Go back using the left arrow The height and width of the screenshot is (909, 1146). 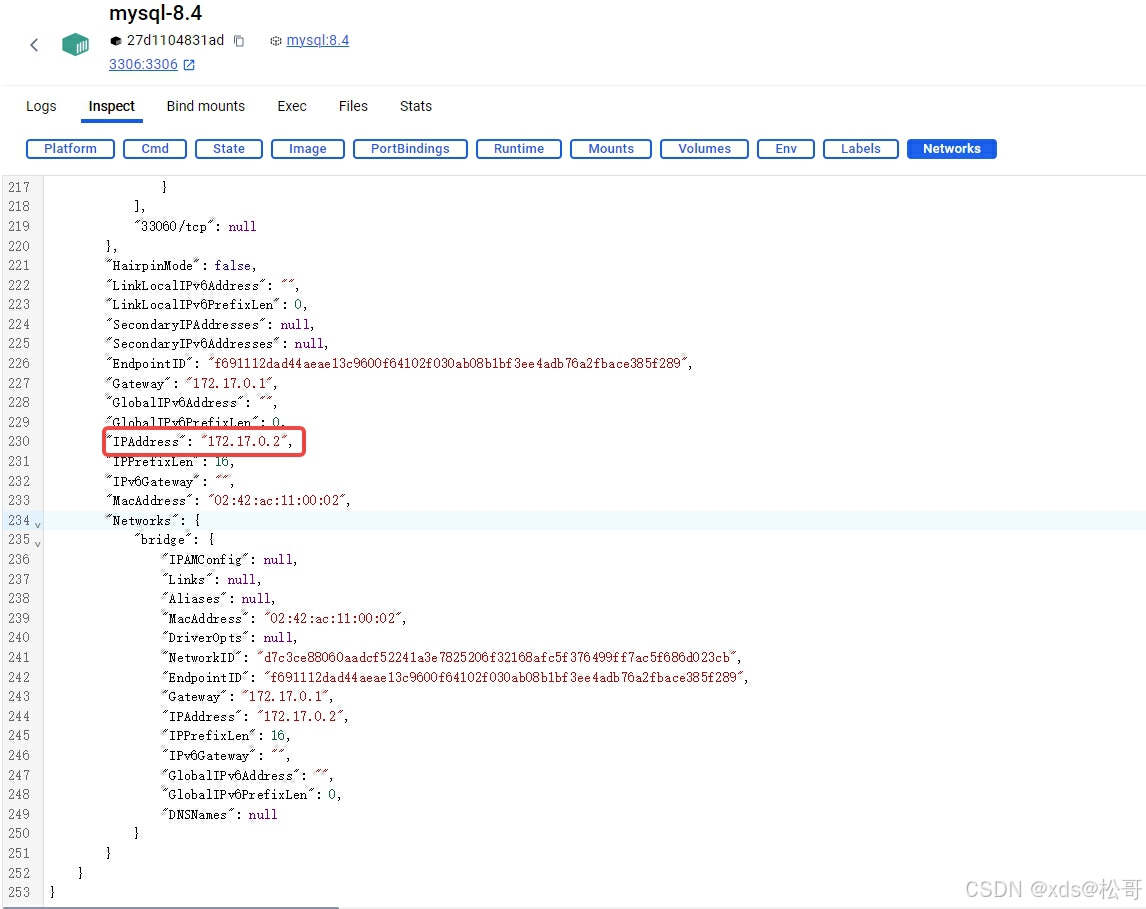click(34, 45)
